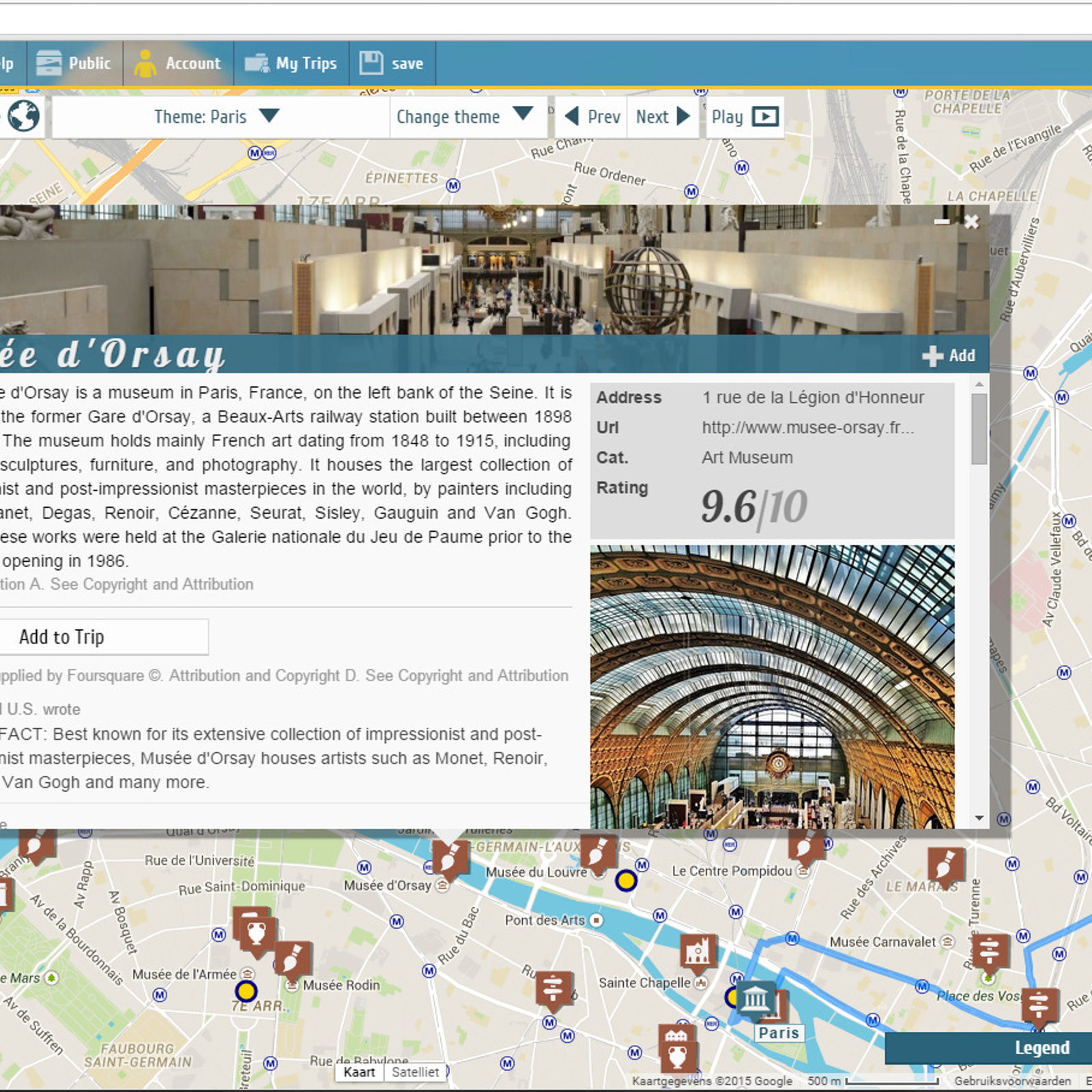Screen dimensions: 1092x1092
Task: Click yellow circle marker at 7E ARR
Action: (246, 990)
